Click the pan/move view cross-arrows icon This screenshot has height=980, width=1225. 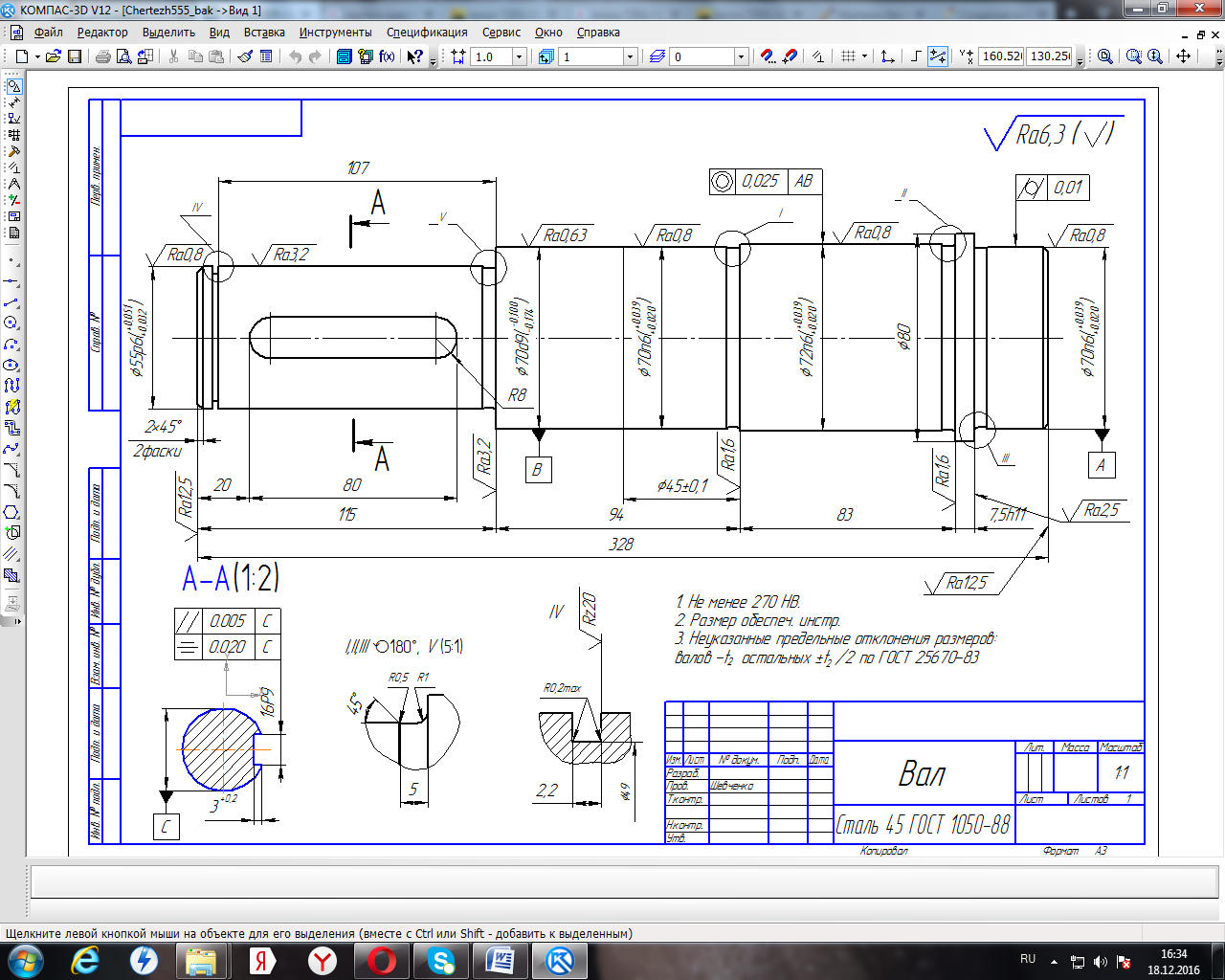1184,56
